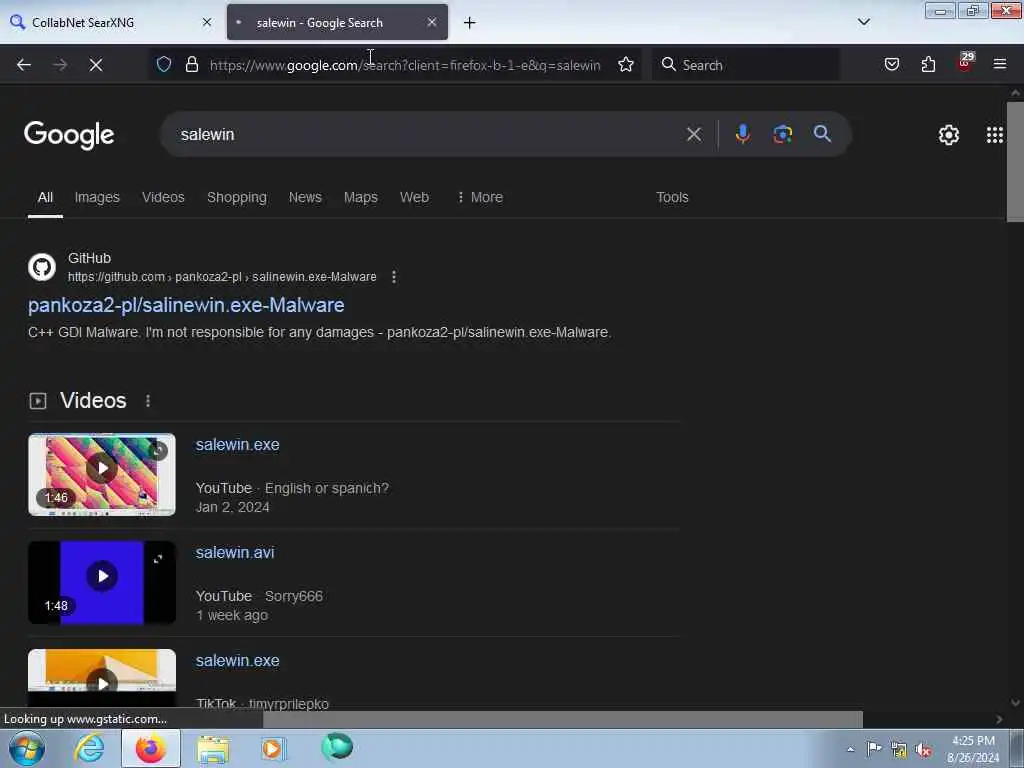Click the site padlock icon
Image resolution: width=1024 pixels, height=768 pixels.
(191, 64)
